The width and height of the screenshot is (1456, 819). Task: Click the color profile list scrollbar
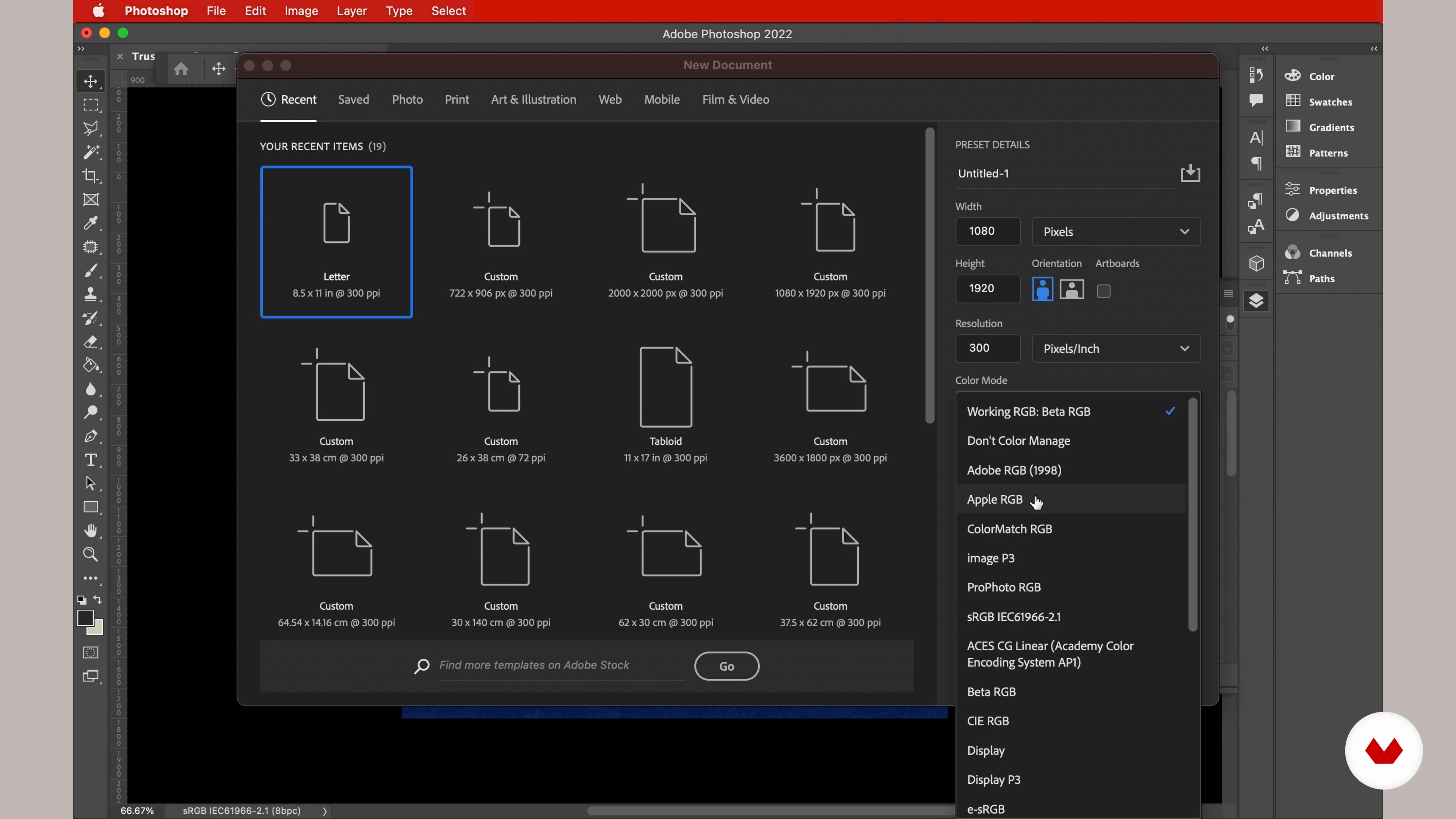click(x=1192, y=515)
